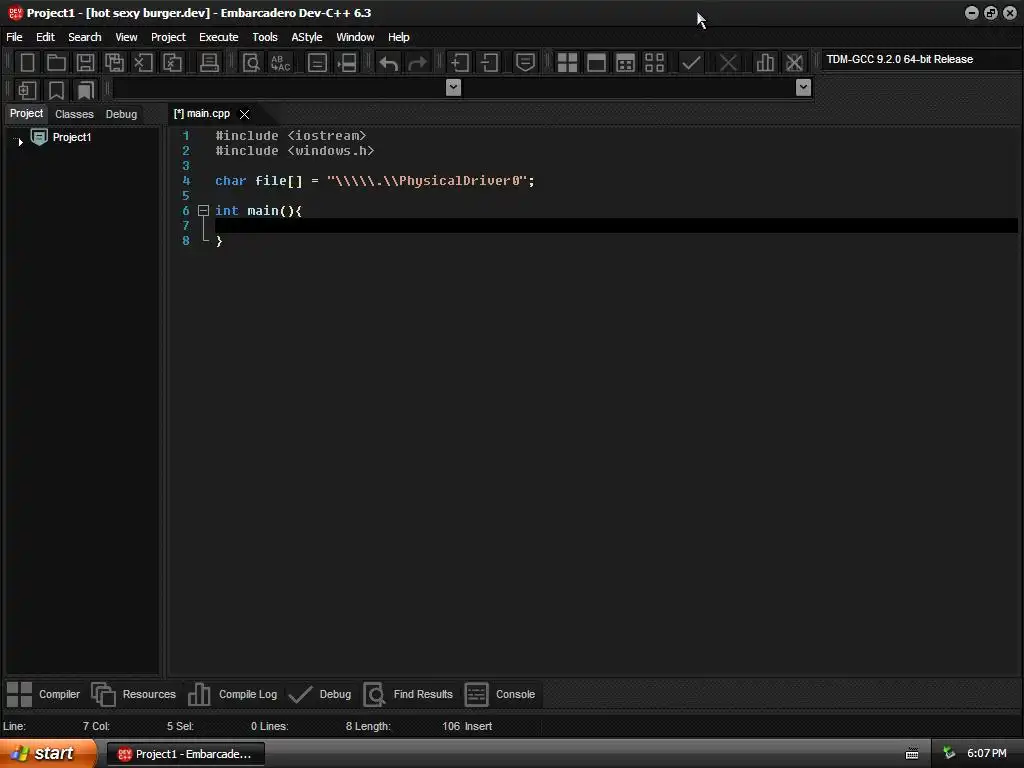
Task: Open the TDM-GCC 9.2.0 compiler selector
Action: (921, 59)
